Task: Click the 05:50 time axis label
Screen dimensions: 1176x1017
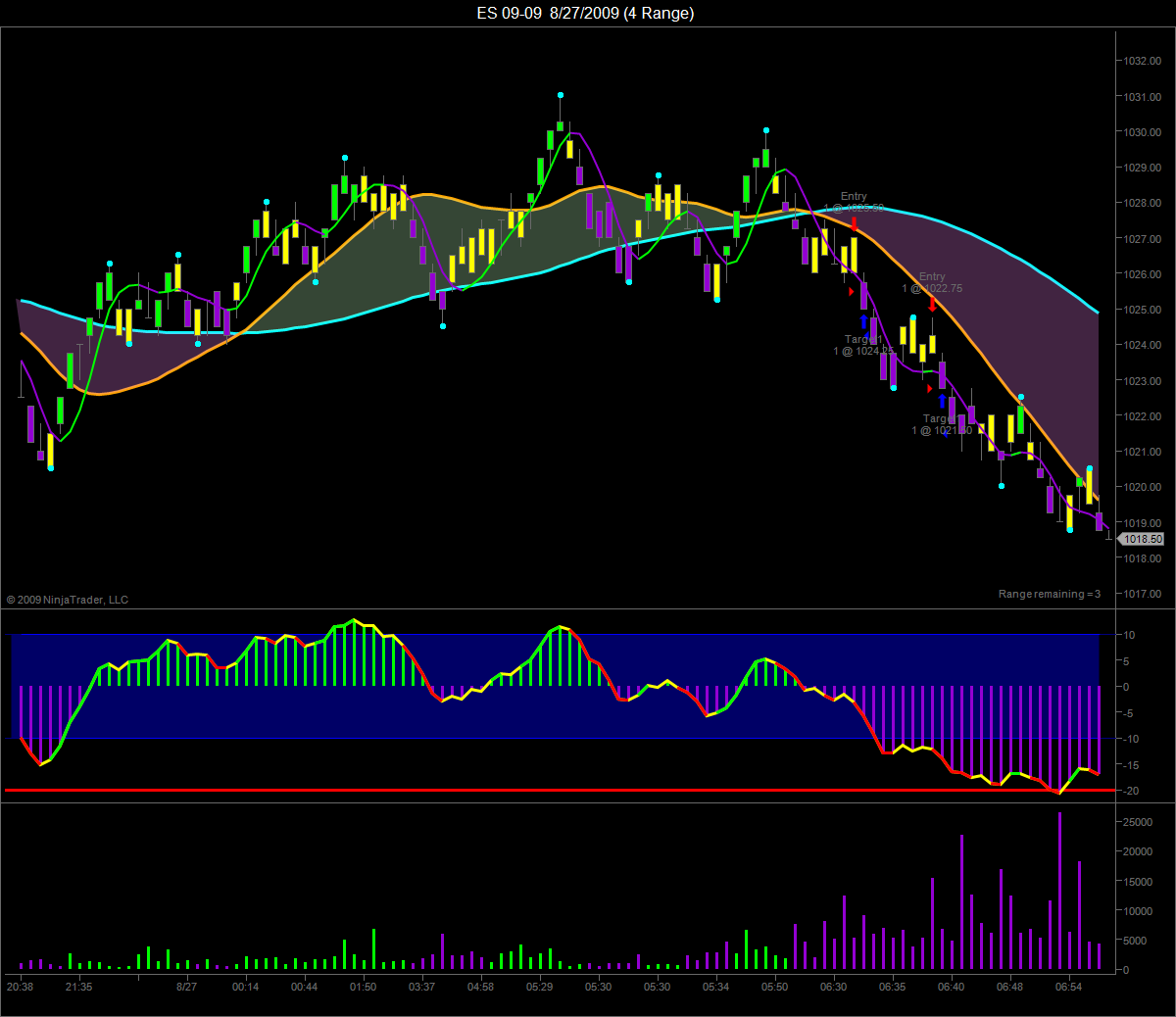Action: (774, 987)
